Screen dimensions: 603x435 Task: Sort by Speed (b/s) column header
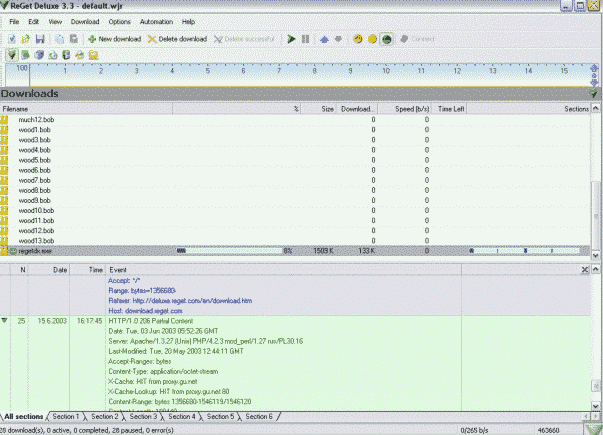tap(405, 109)
